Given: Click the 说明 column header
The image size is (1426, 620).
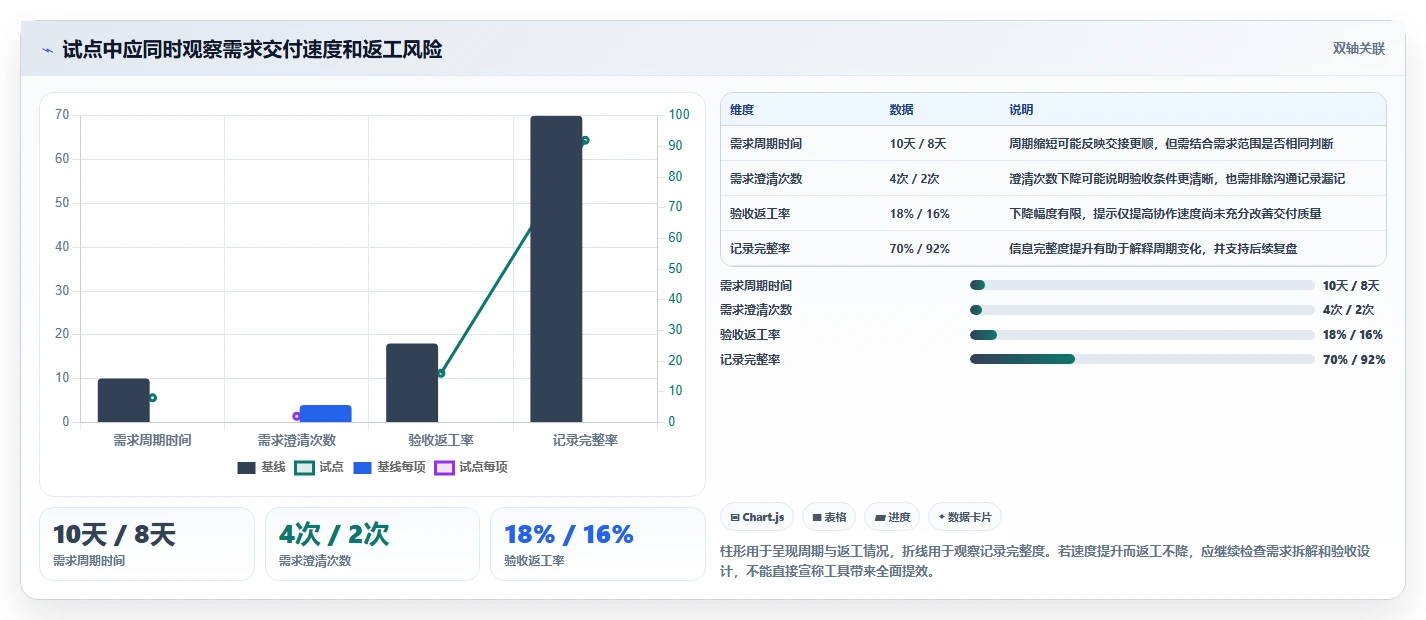Looking at the screenshot, I should [x=1021, y=110].
